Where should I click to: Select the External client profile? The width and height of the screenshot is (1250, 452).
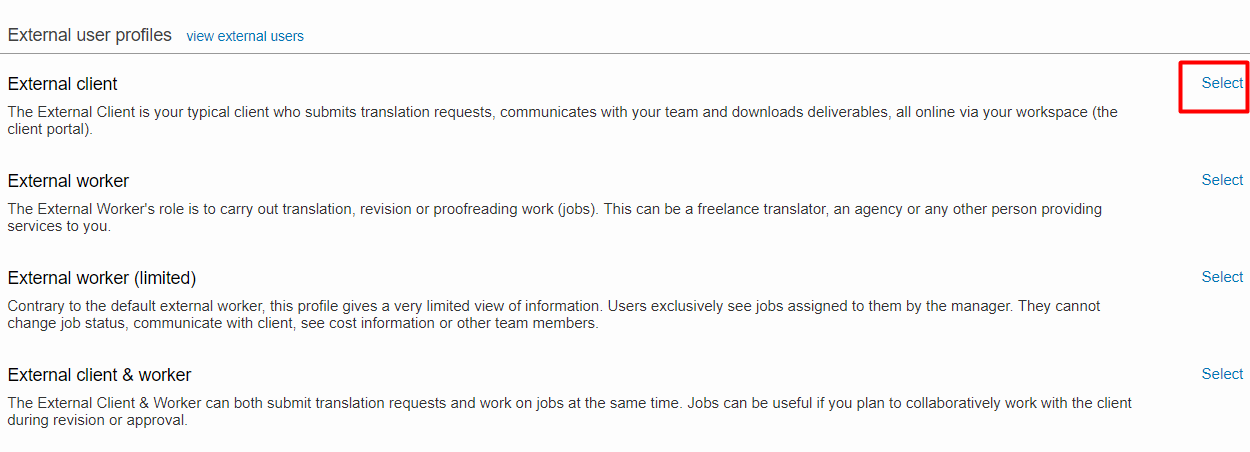tap(1222, 83)
